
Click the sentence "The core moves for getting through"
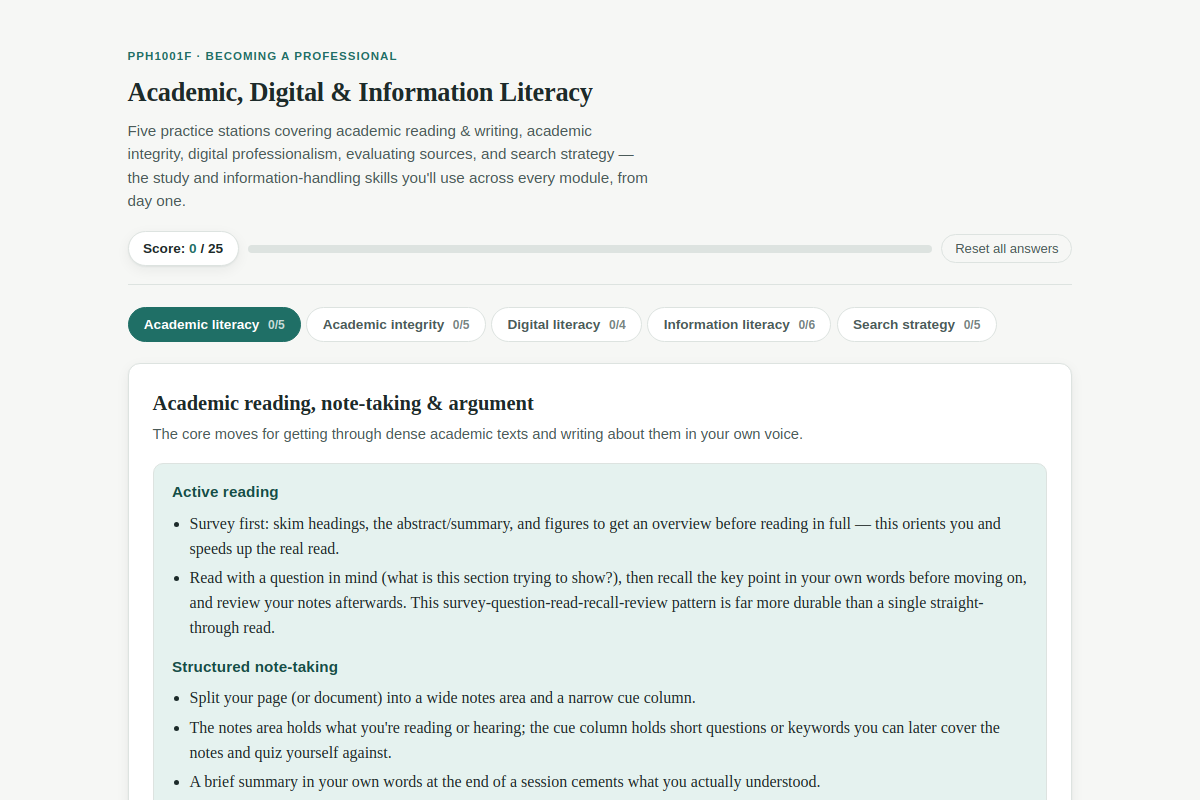click(x=478, y=434)
